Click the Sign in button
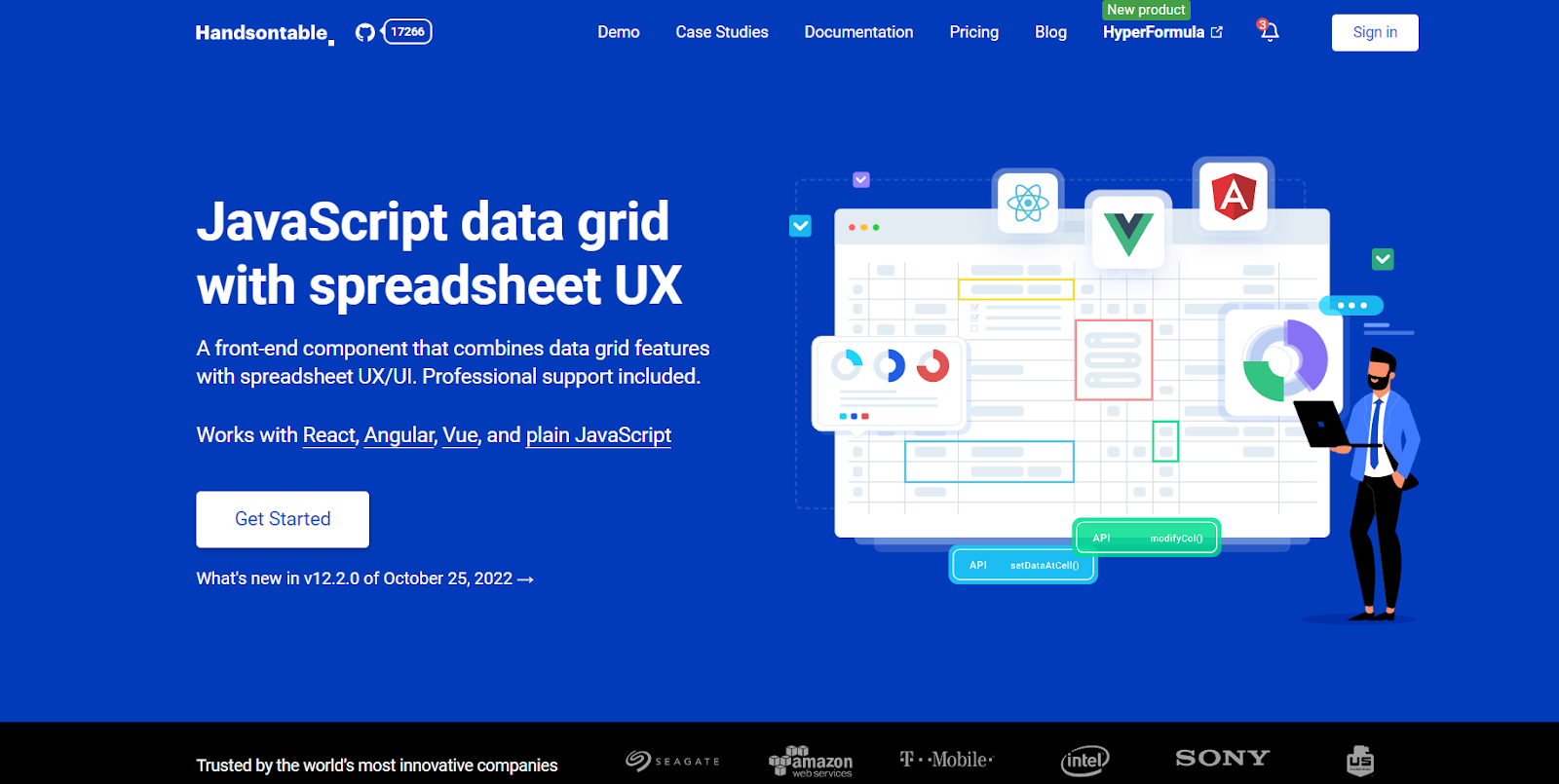Viewport: 1559px width, 784px height. pyautogui.click(x=1375, y=32)
